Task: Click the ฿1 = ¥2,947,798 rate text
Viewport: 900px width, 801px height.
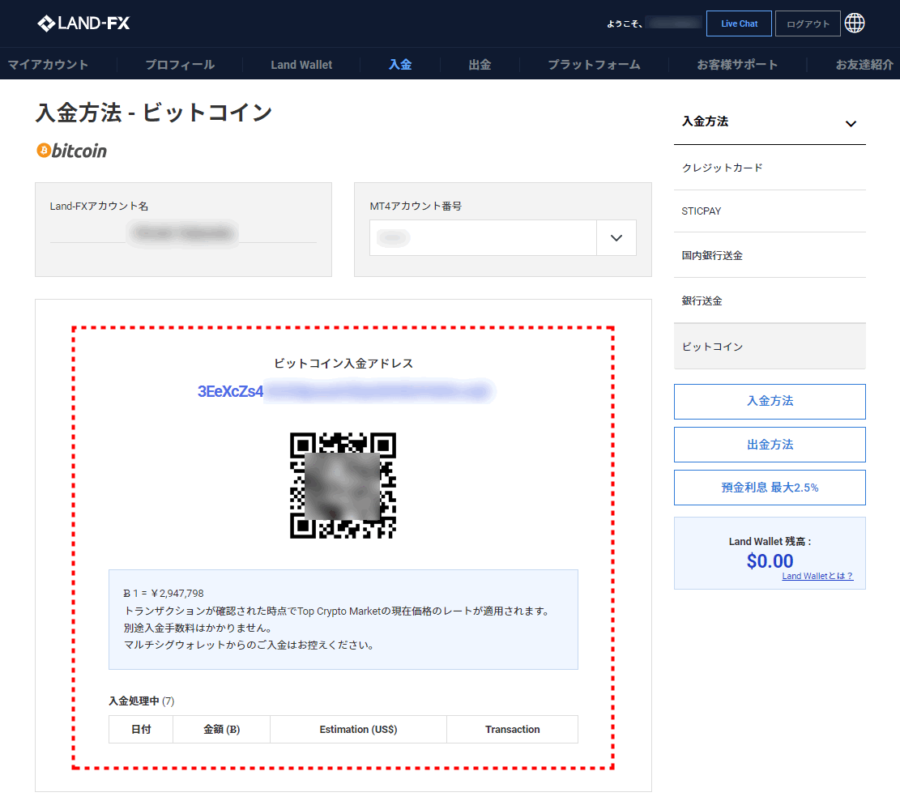Action: pos(164,593)
